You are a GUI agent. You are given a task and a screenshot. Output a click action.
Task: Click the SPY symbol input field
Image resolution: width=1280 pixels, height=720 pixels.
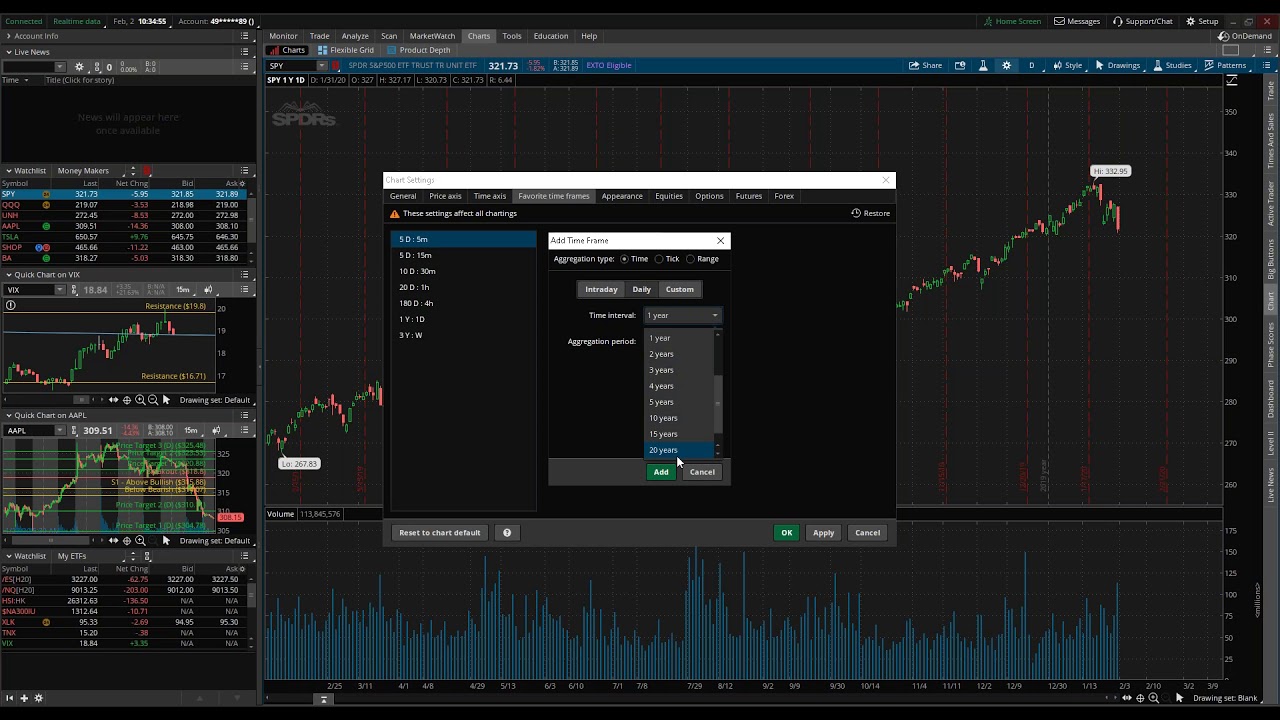point(291,66)
